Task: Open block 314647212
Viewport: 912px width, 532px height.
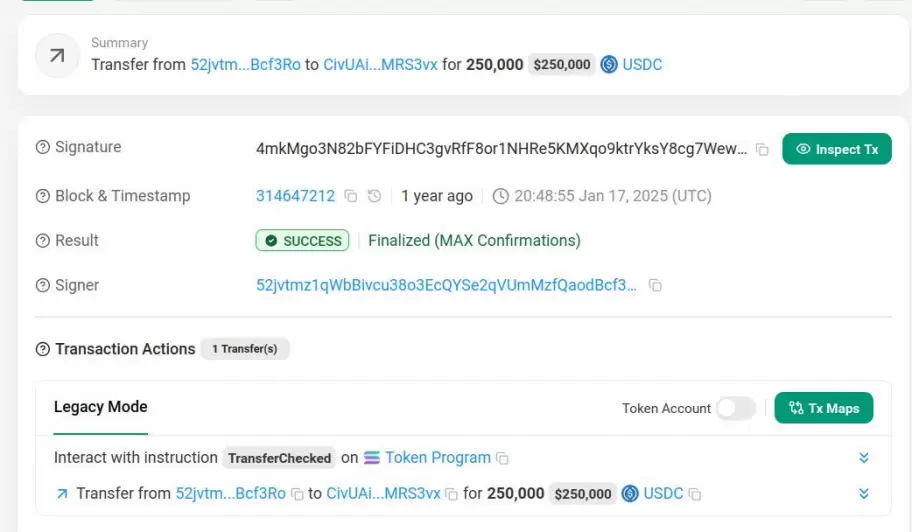Action: pos(295,196)
